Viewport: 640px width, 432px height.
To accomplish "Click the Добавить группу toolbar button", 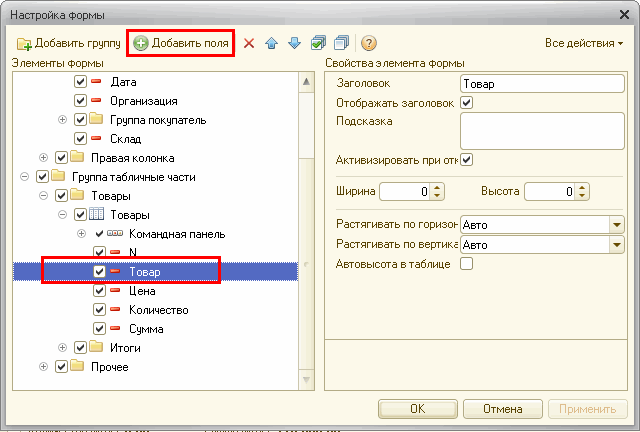I will tap(69, 43).
